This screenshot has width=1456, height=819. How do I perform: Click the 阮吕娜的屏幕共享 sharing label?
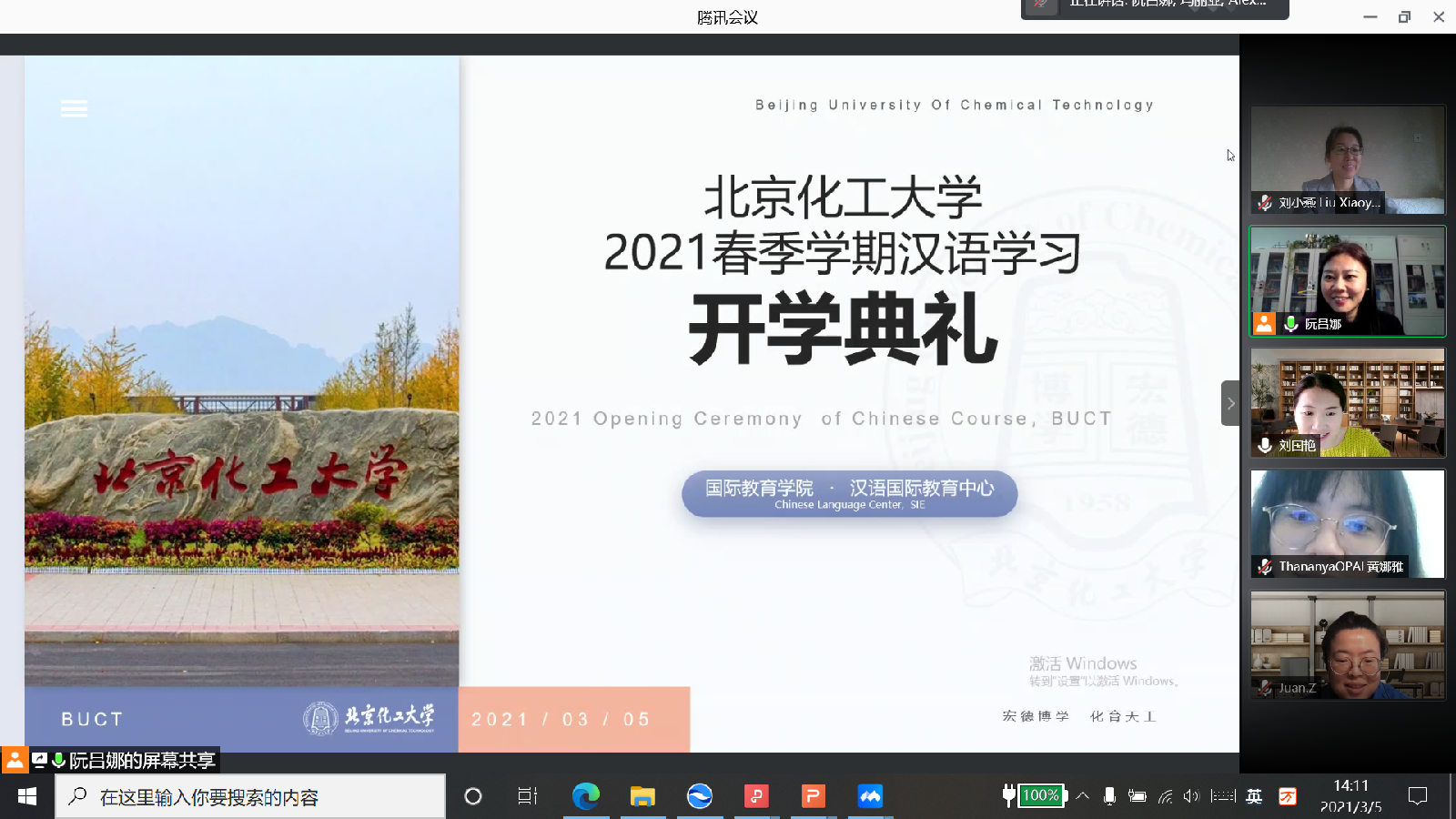click(142, 761)
